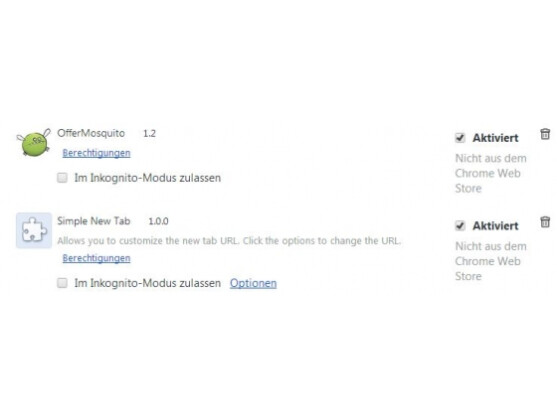Click the OfferMosquito extension name
Screen dimensions: 557x418
click(91, 133)
